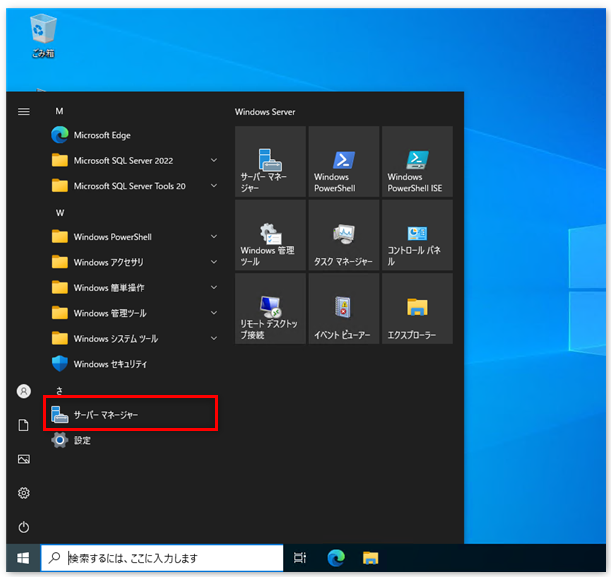The width and height of the screenshot is (611, 577).
Task: Expand the Microsoft SQL Server 2022 folder chevron
Action: [214, 160]
